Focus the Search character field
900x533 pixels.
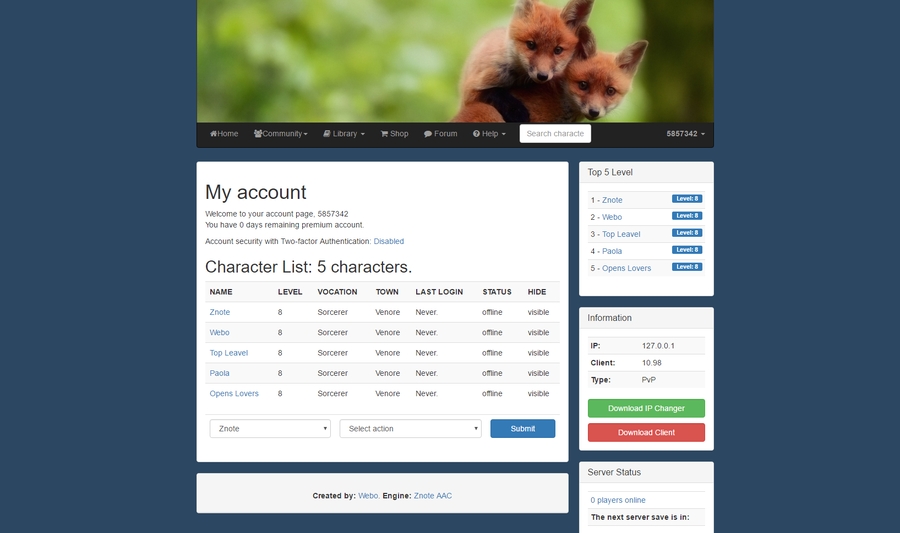[555, 134]
